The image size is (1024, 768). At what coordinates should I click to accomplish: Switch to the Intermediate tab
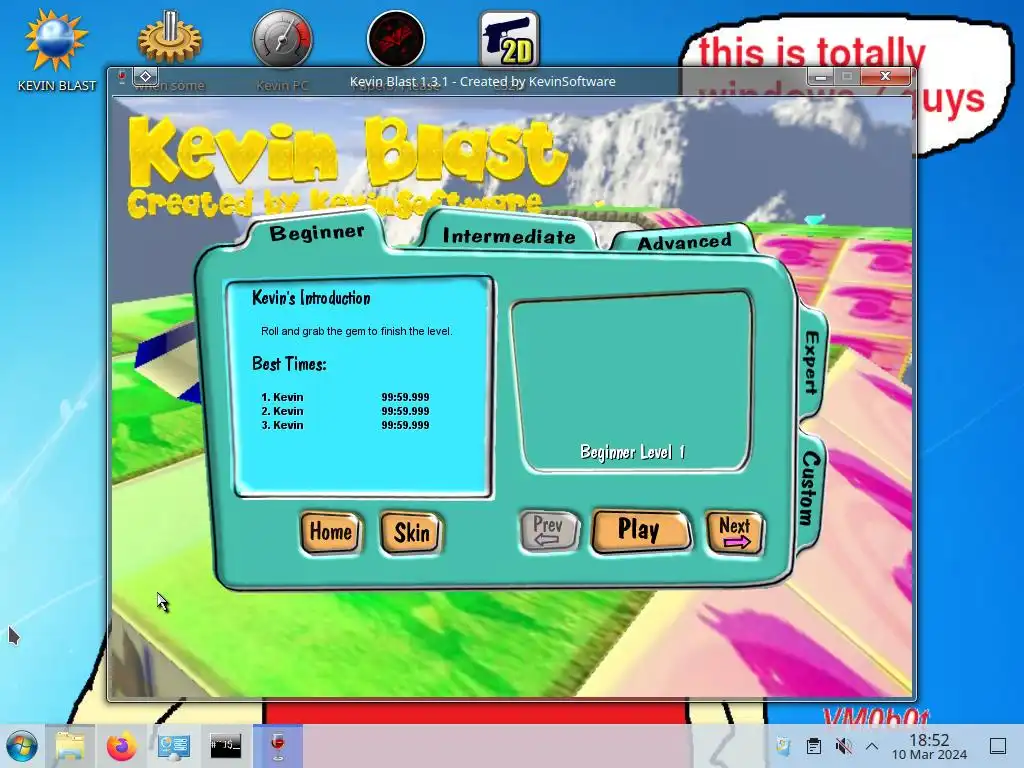coord(509,236)
